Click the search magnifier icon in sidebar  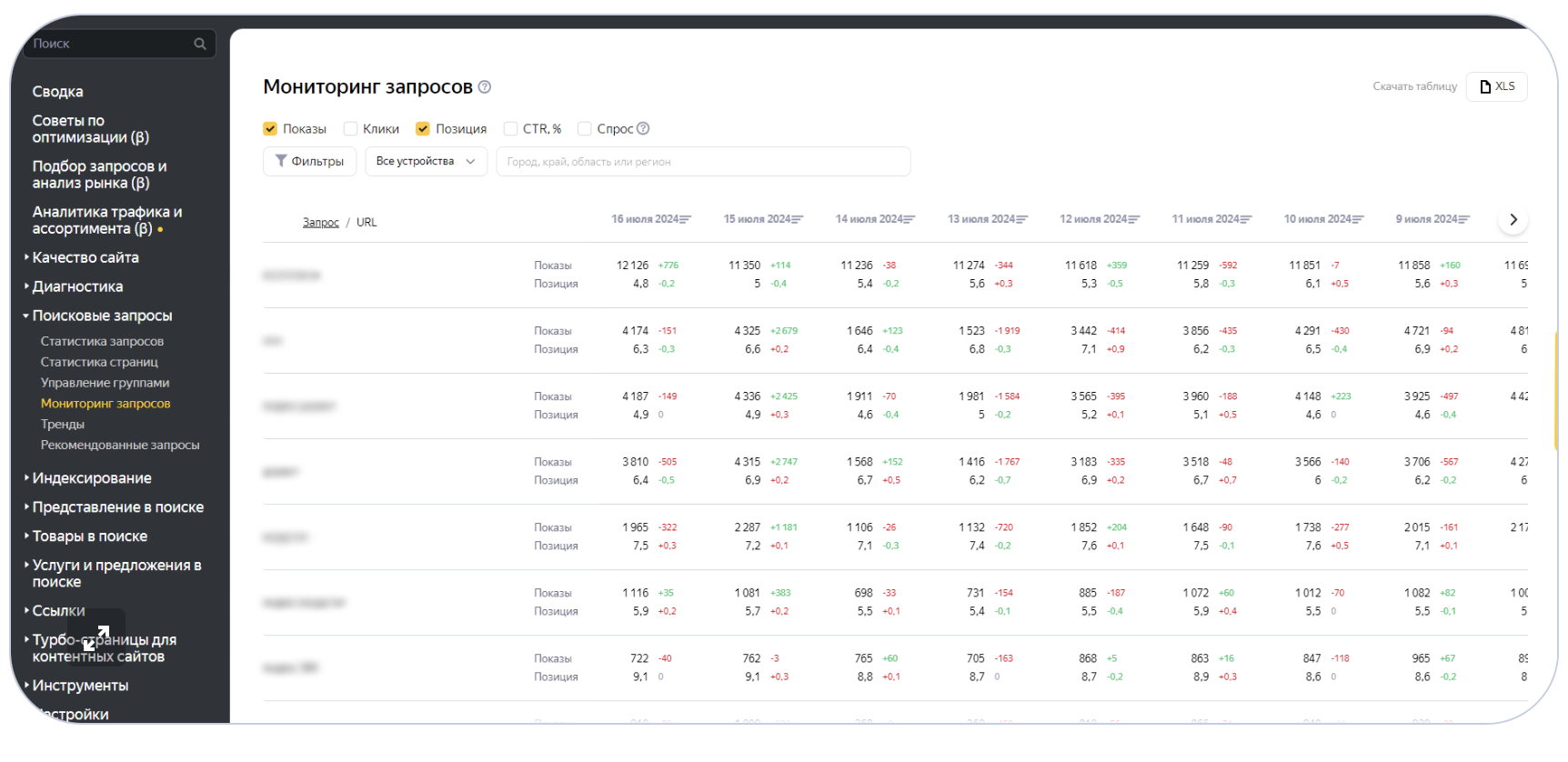coord(200,44)
